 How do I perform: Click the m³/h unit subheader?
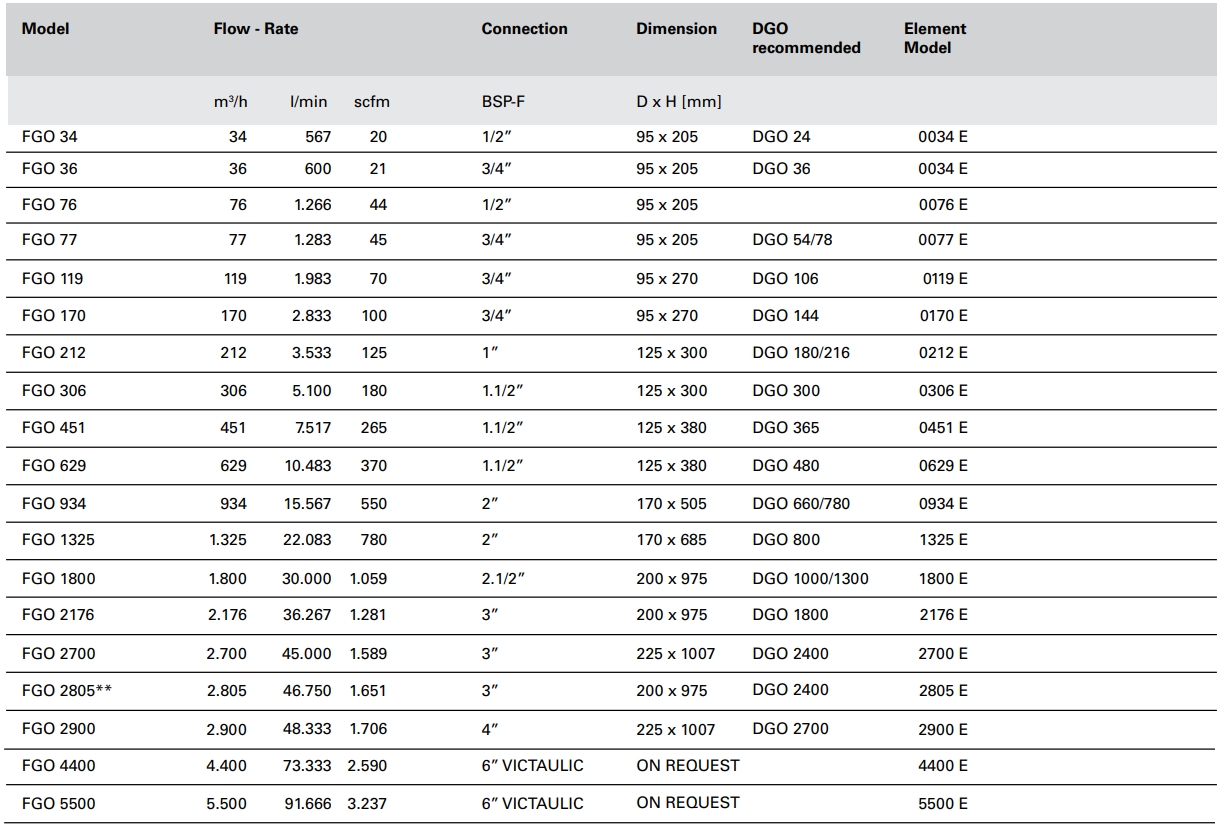pos(230,102)
